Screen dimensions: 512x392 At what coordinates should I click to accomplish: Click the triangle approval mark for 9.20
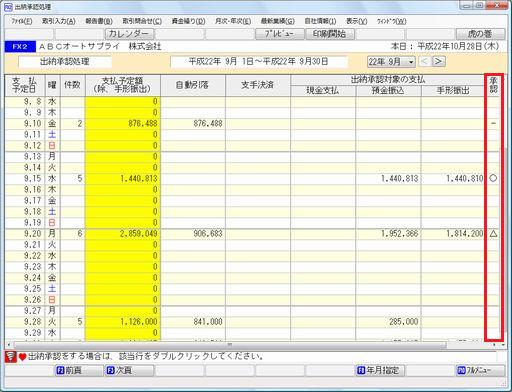tap(493, 233)
